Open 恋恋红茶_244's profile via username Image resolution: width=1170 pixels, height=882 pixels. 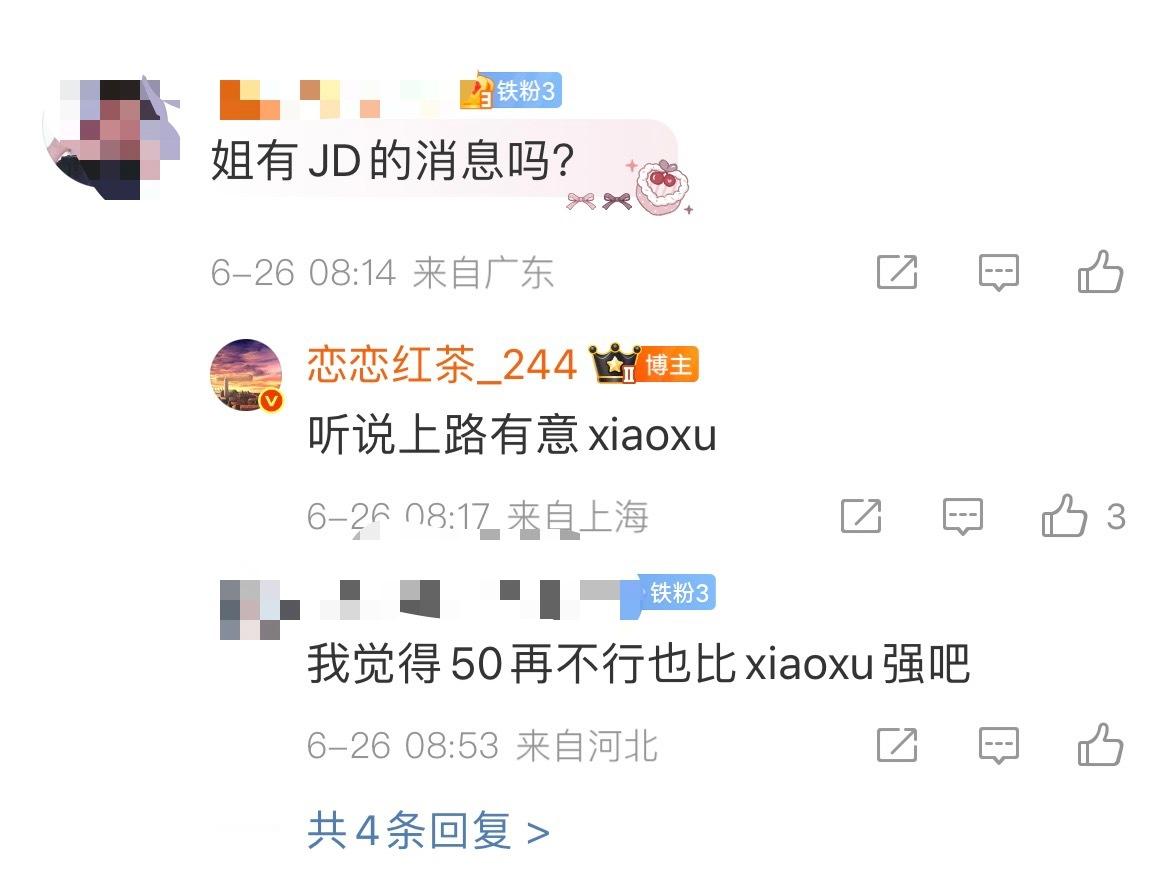[x=442, y=365]
